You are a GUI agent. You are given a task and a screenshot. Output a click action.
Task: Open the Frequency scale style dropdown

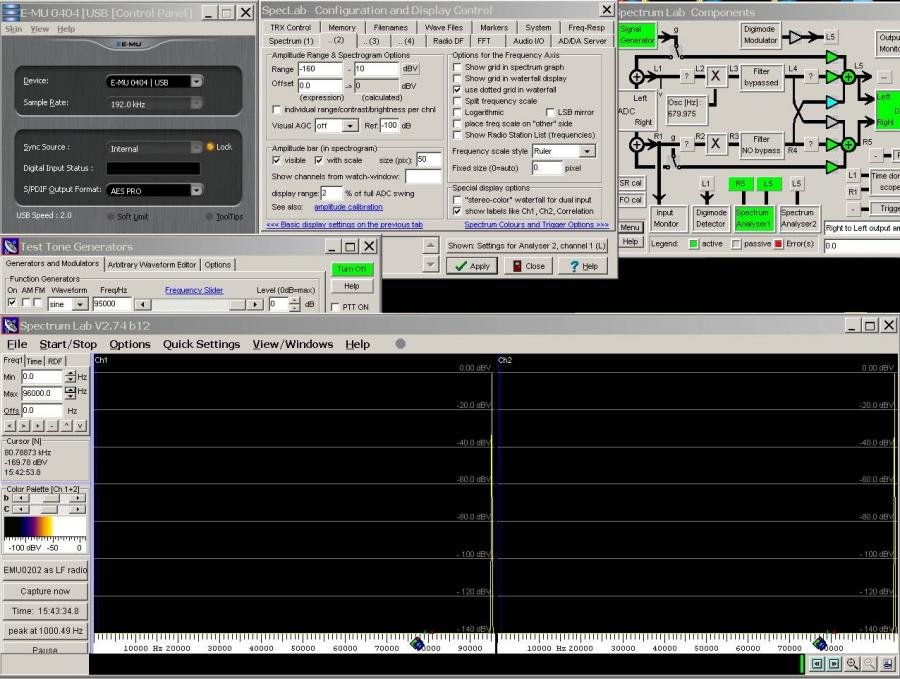586,151
